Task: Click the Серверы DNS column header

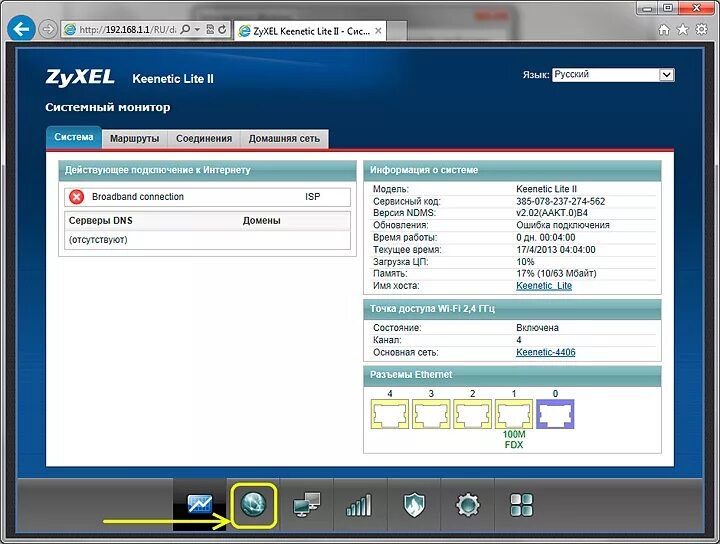Action: tap(101, 220)
